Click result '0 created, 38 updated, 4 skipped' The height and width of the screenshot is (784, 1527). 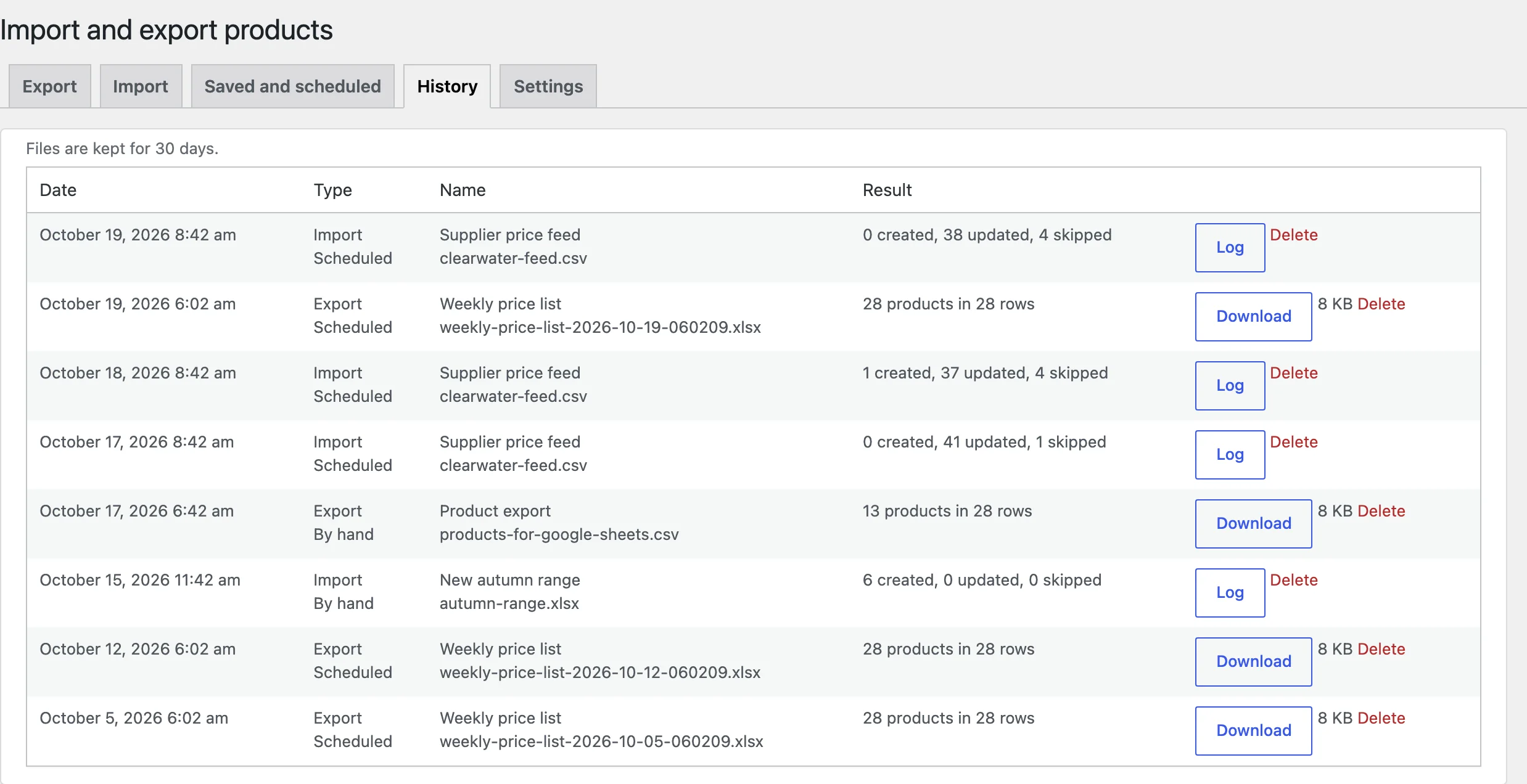click(987, 235)
